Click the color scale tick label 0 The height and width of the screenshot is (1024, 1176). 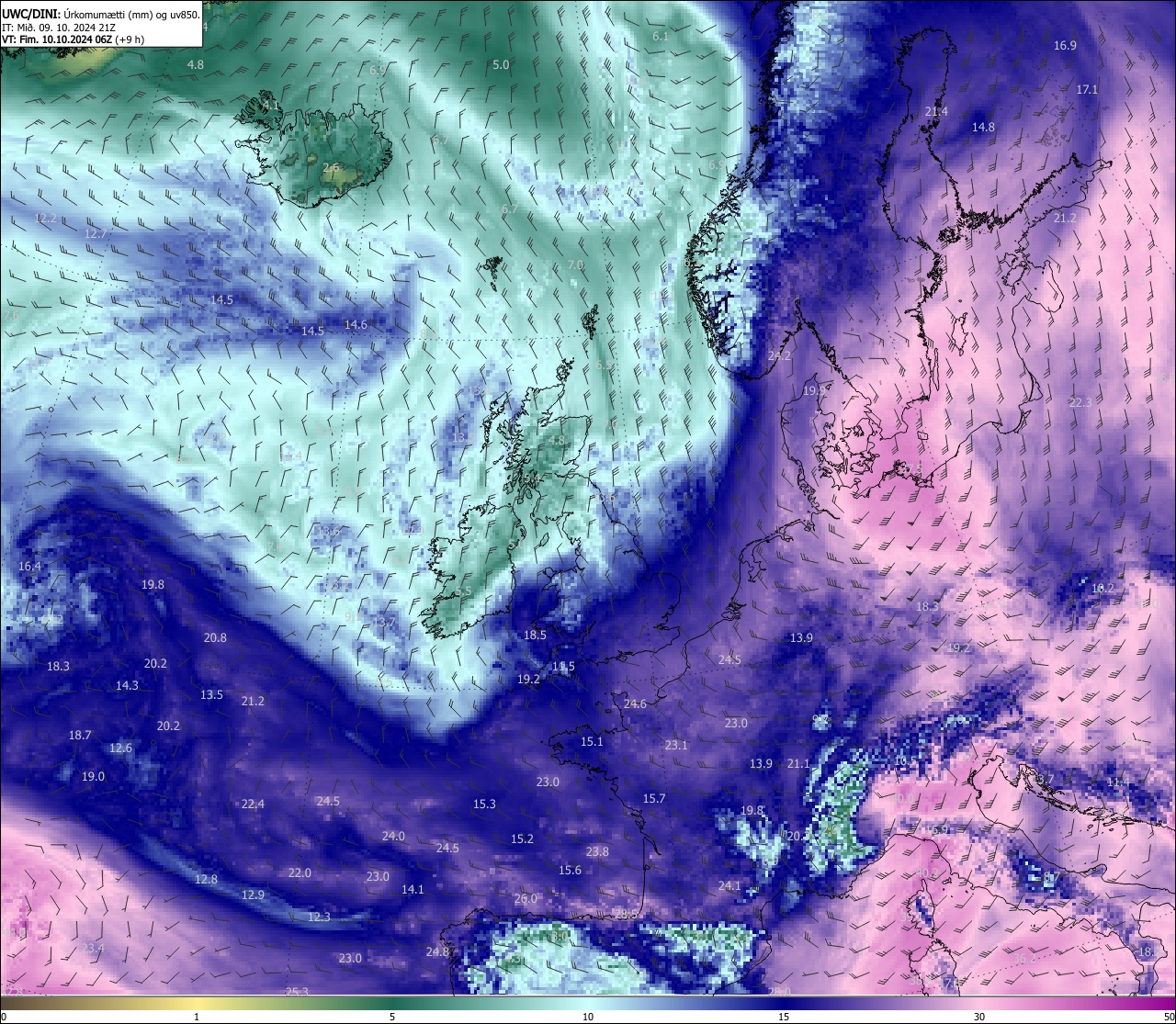point(4,1017)
